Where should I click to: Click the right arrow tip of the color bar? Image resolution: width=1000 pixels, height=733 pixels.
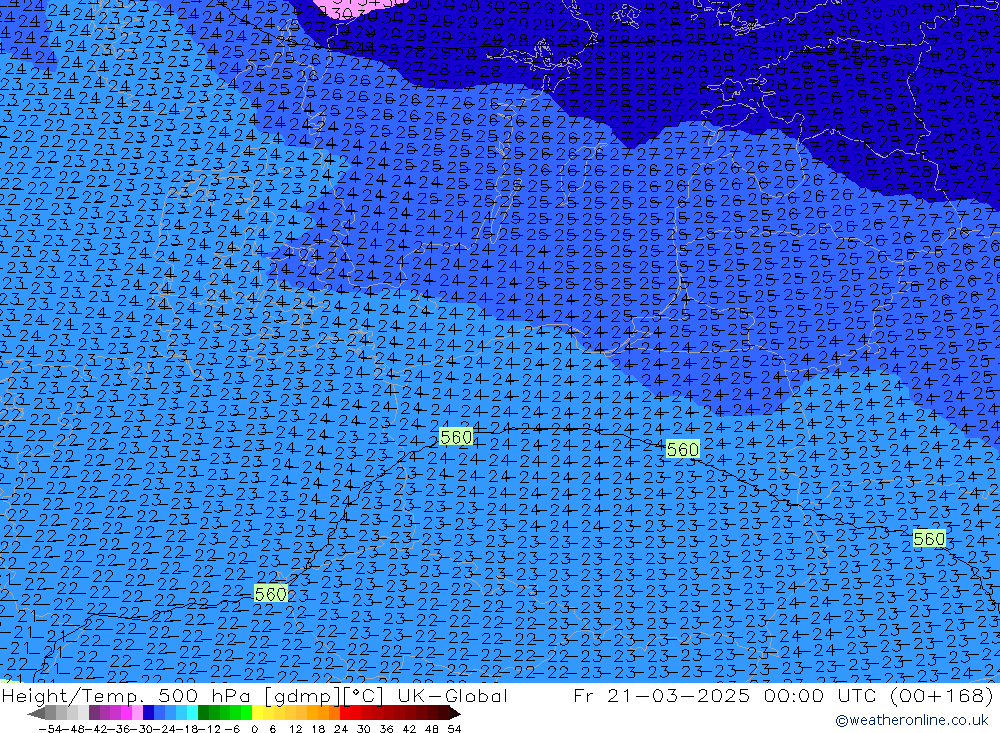pos(455,713)
